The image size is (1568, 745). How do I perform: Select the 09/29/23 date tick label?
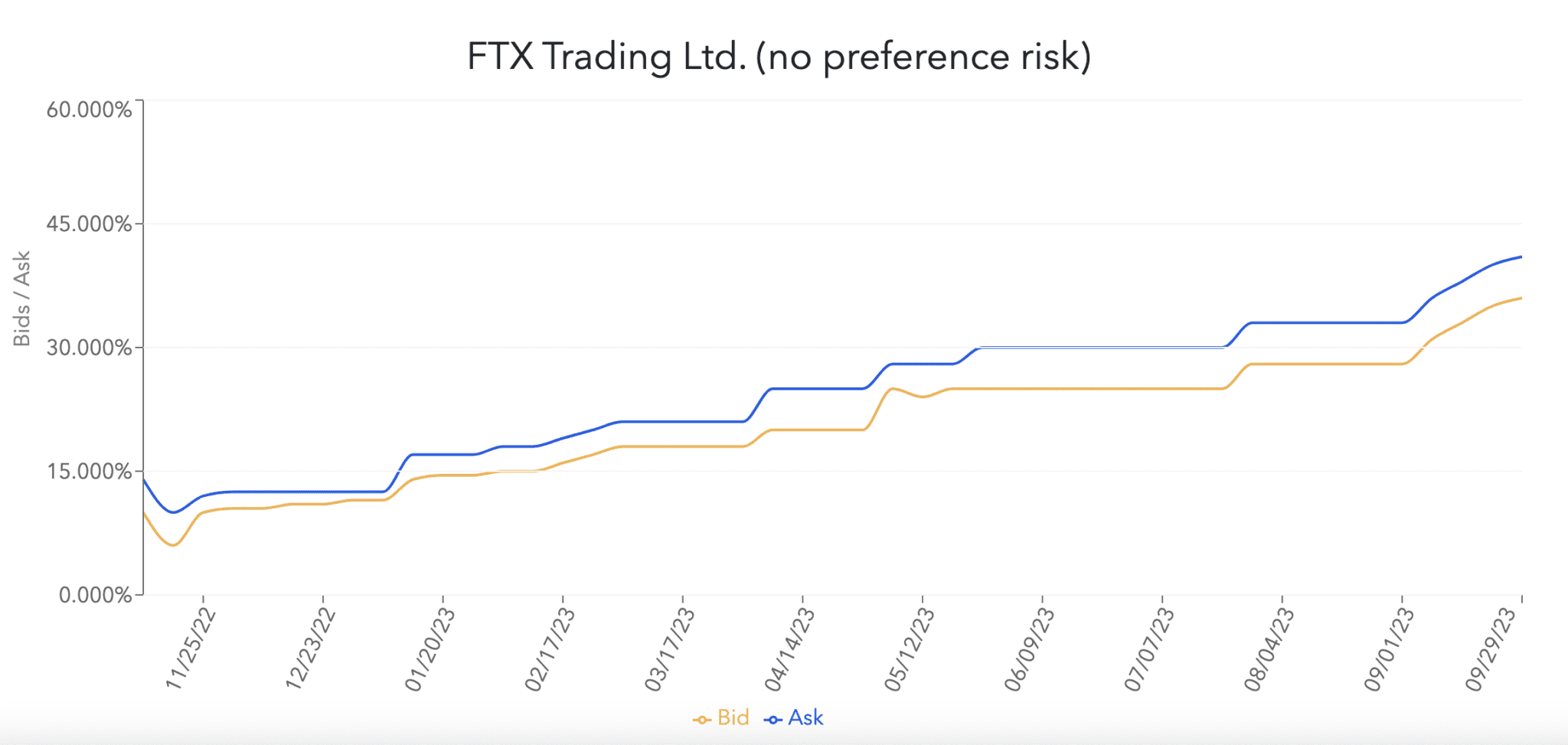1491,649
